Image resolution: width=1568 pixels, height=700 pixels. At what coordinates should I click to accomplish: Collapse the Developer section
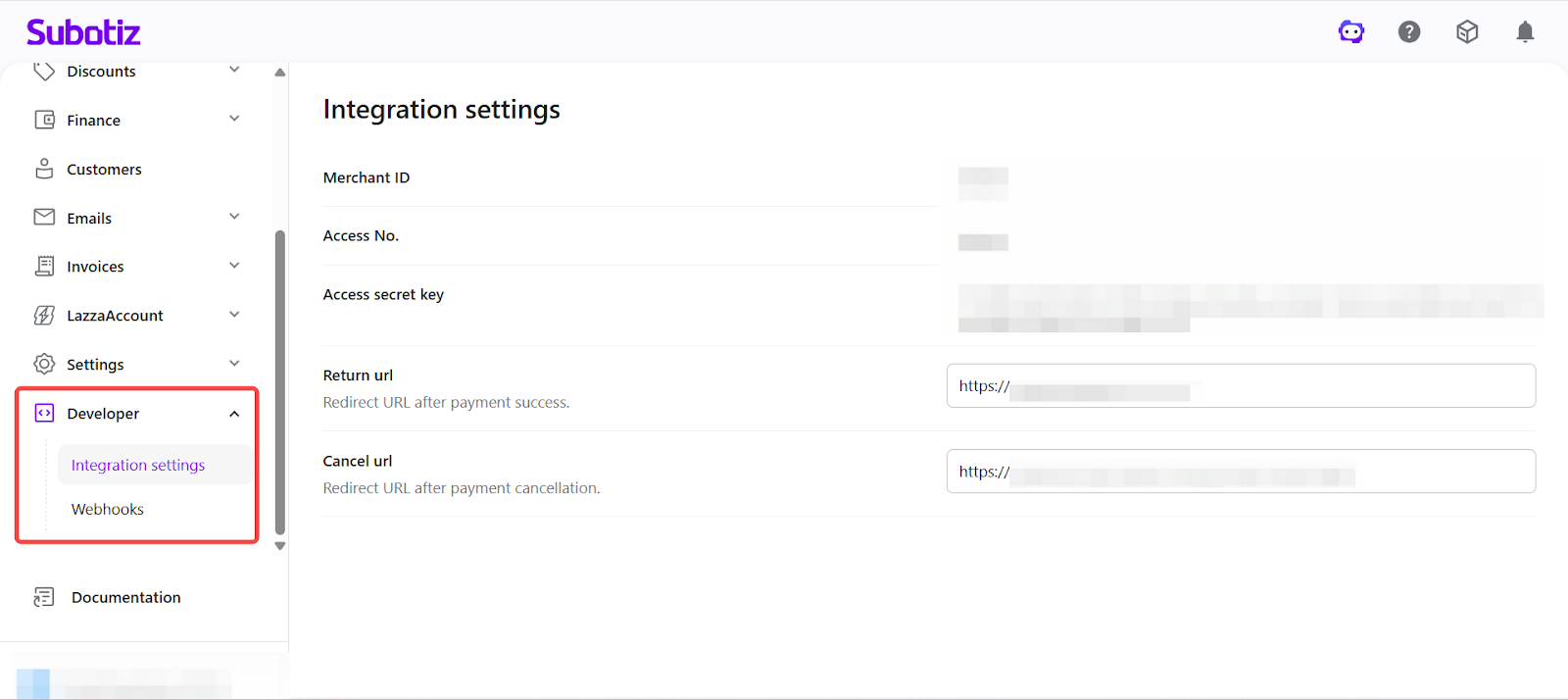click(x=234, y=414)
